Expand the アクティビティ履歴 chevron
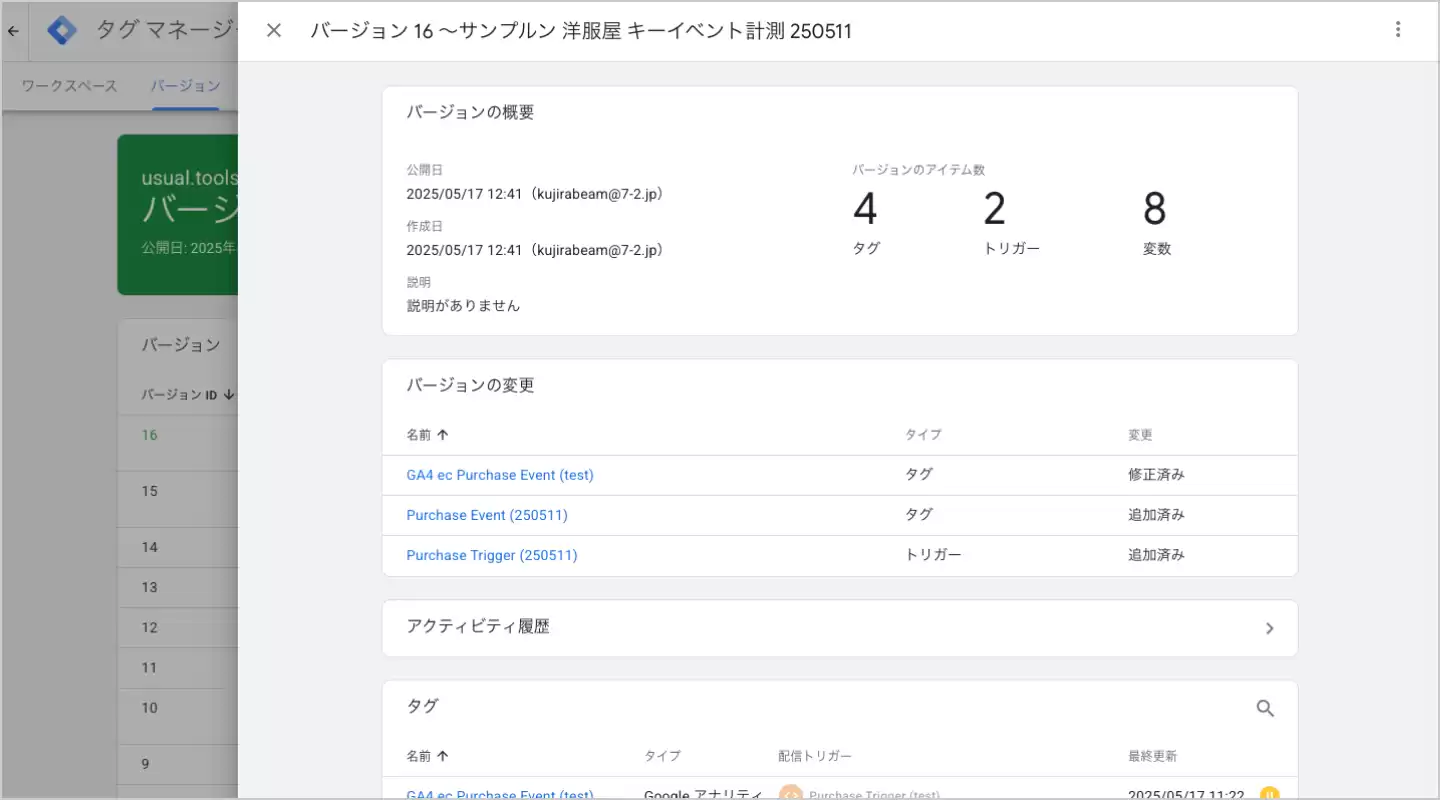Viewport: 1440px width, 800px height. [x=1269, y=628]
